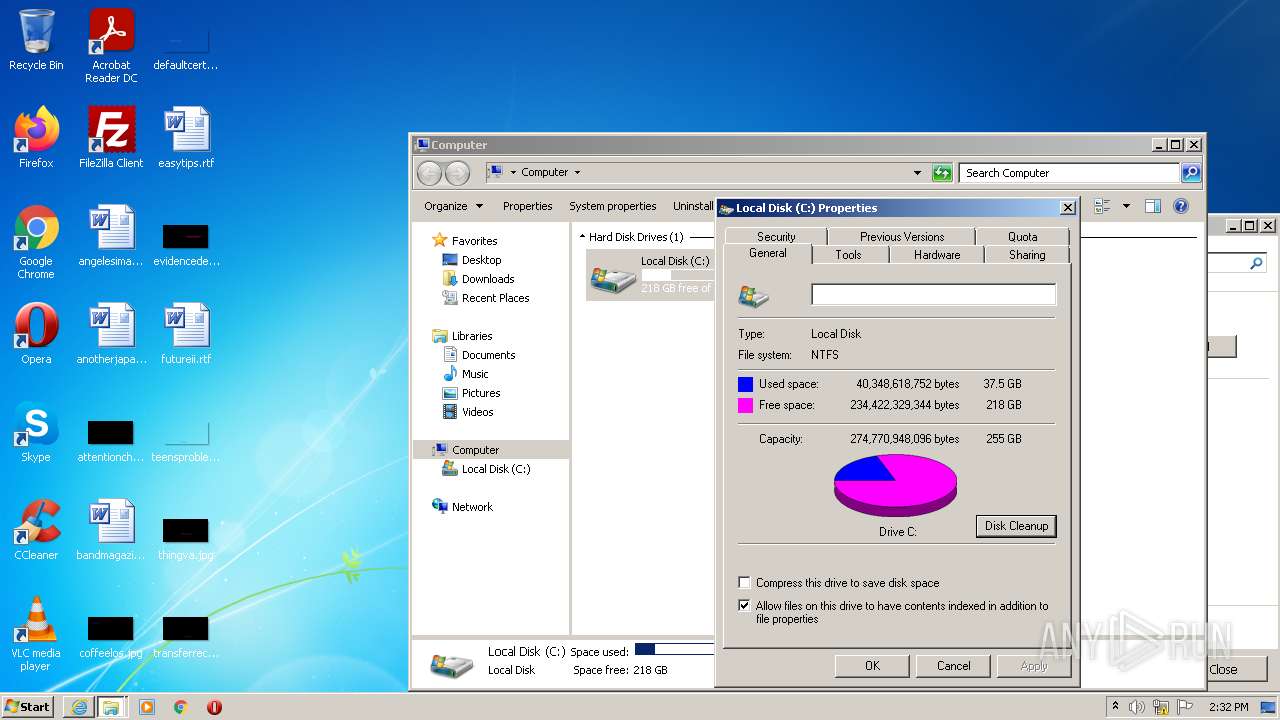Open the Start menu

pyautogui.click(x=28, y=707)
